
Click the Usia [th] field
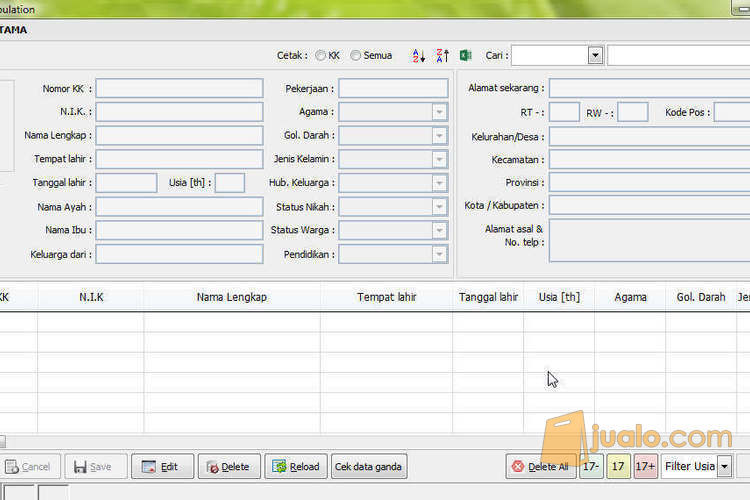pyautogui.click(x=230, y=183)
